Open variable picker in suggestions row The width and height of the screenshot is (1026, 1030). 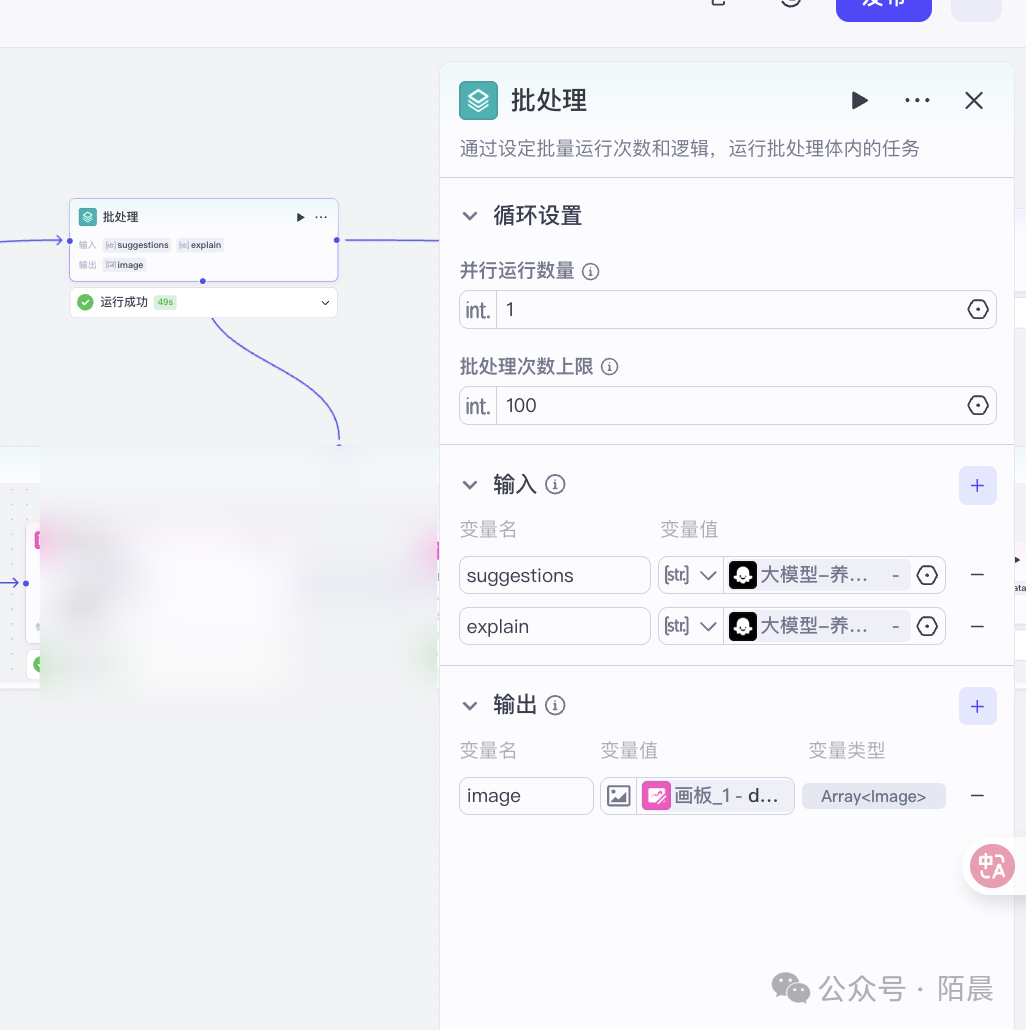click(x=927, y=575)
